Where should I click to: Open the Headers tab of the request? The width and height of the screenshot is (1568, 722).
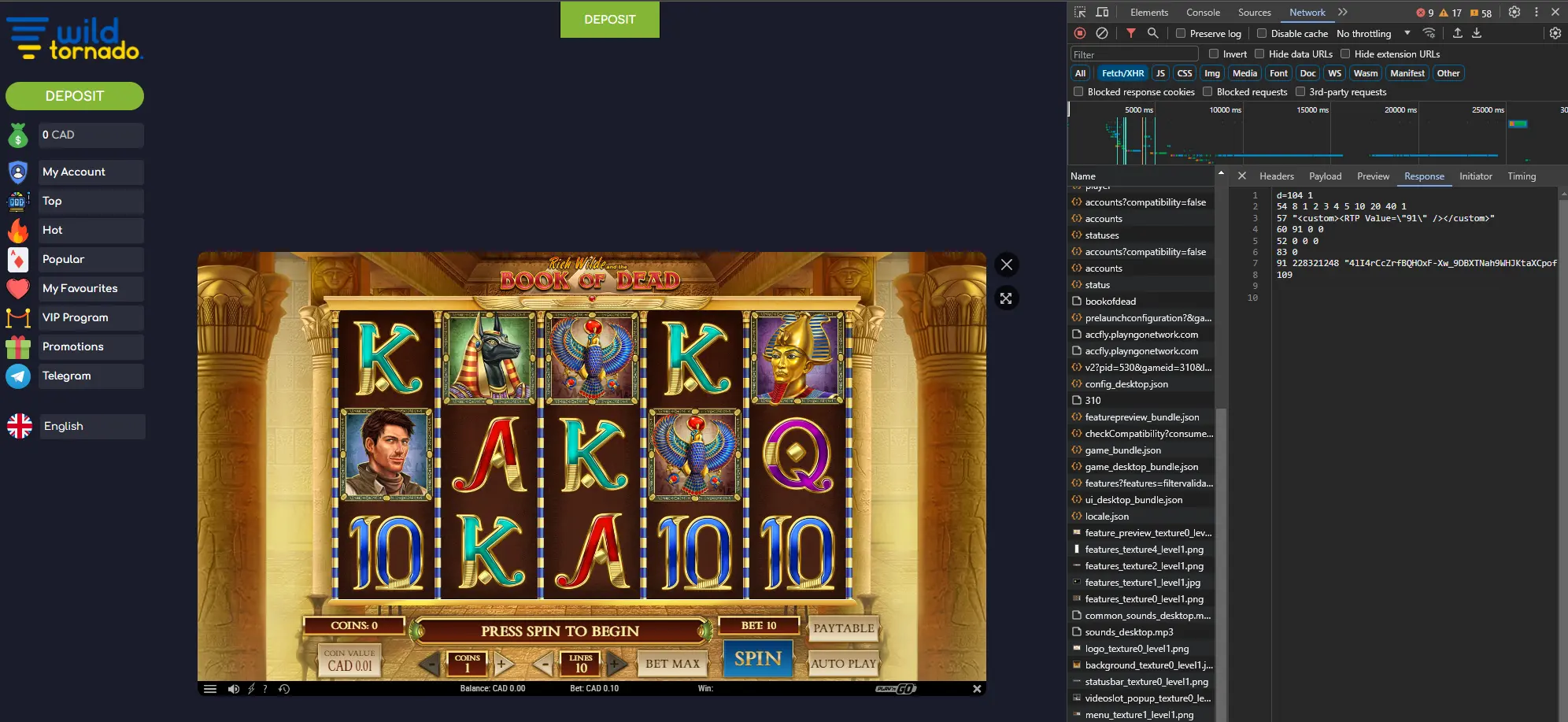tap(1276, 176)
